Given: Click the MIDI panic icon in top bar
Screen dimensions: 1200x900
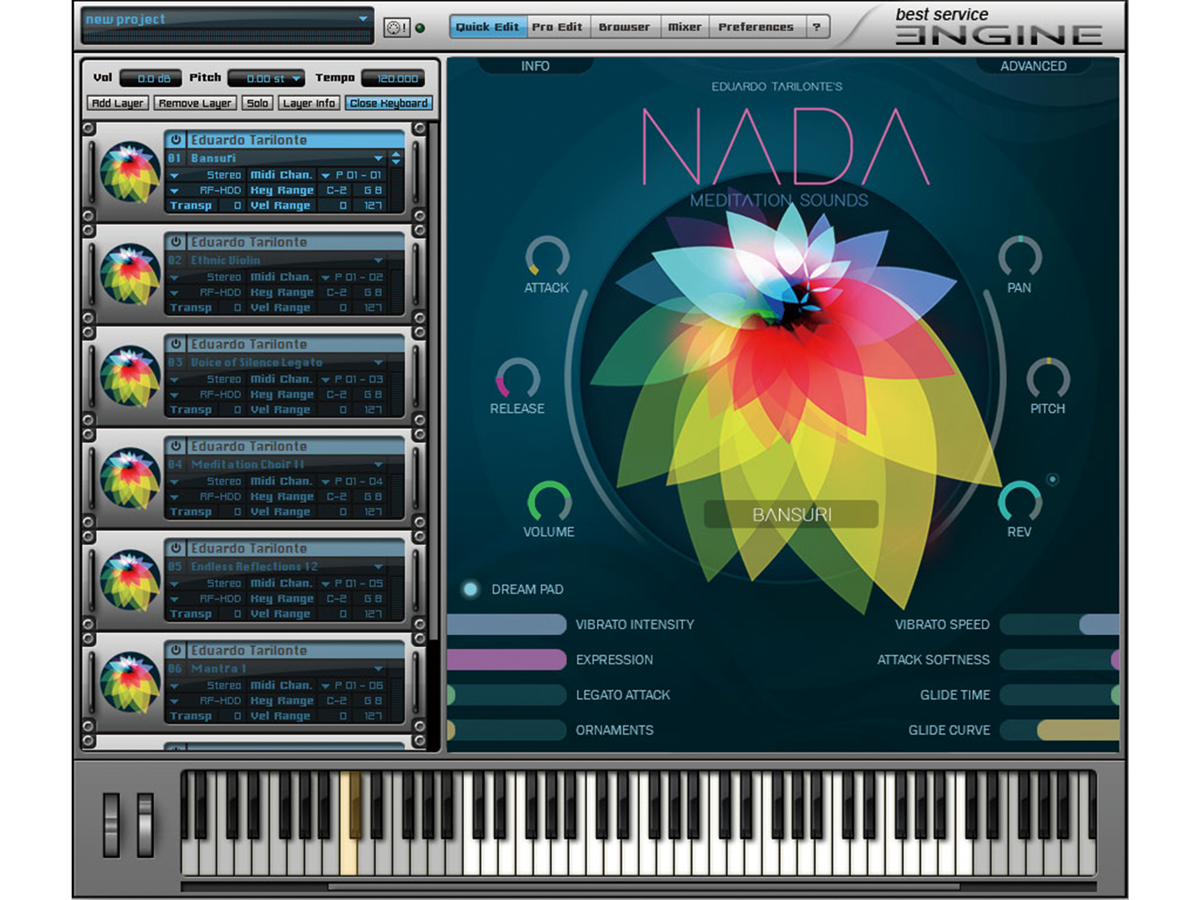Looking at the screenshot, I should tap(396, 27).
